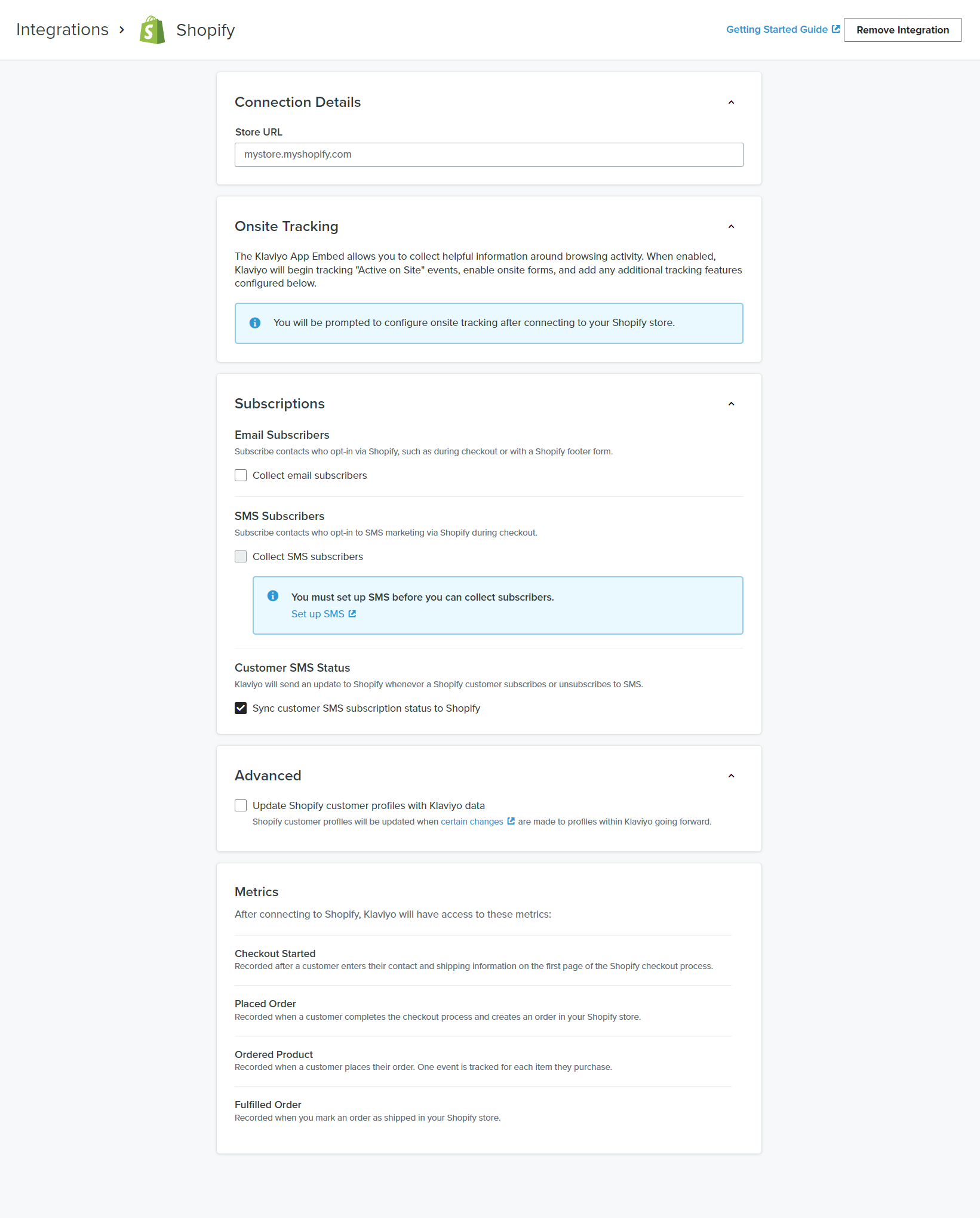Click the external-link icon after certain changes
The image size is (980, 1218).
[x=511, y=822]
